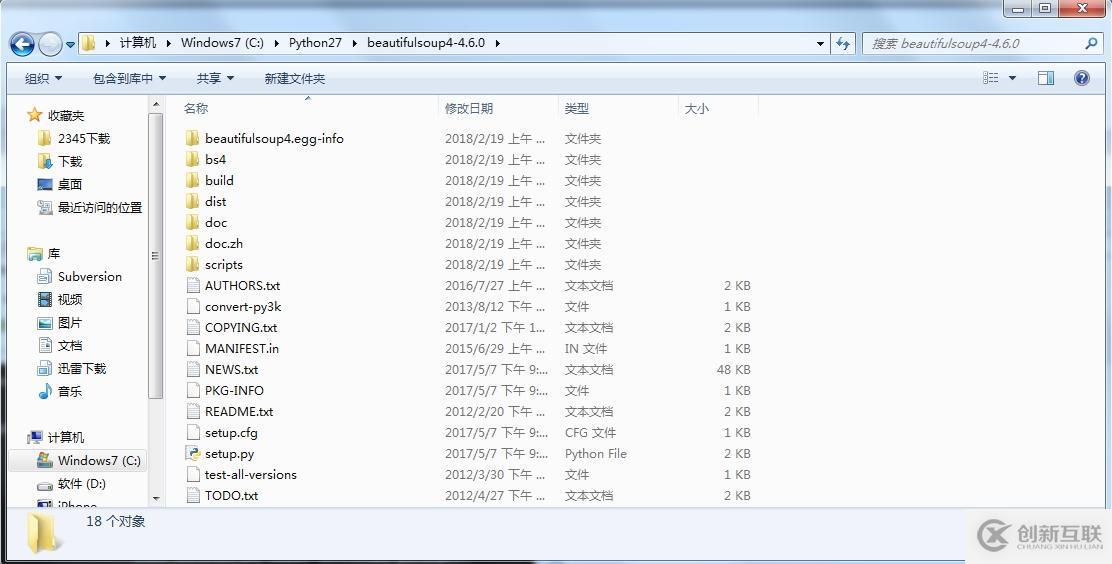Select 计算机 in the address breadcrumb
Image resolution: width=1112 pixels, height=564 pixels.
pos(137,43)
